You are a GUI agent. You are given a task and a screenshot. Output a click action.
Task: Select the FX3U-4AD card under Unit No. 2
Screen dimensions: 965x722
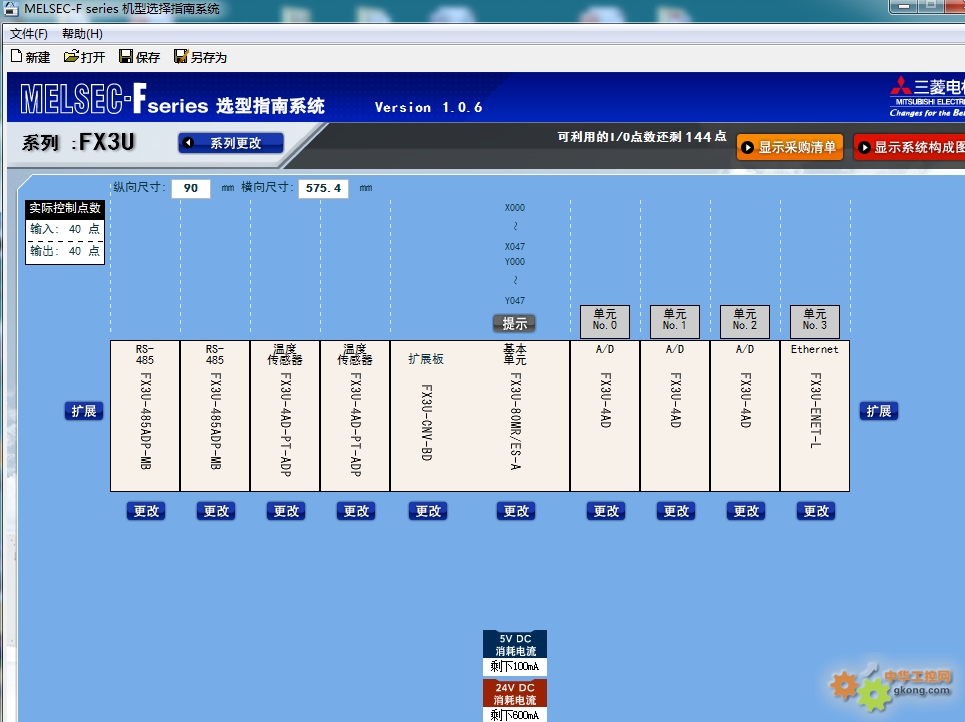[745, 416]
